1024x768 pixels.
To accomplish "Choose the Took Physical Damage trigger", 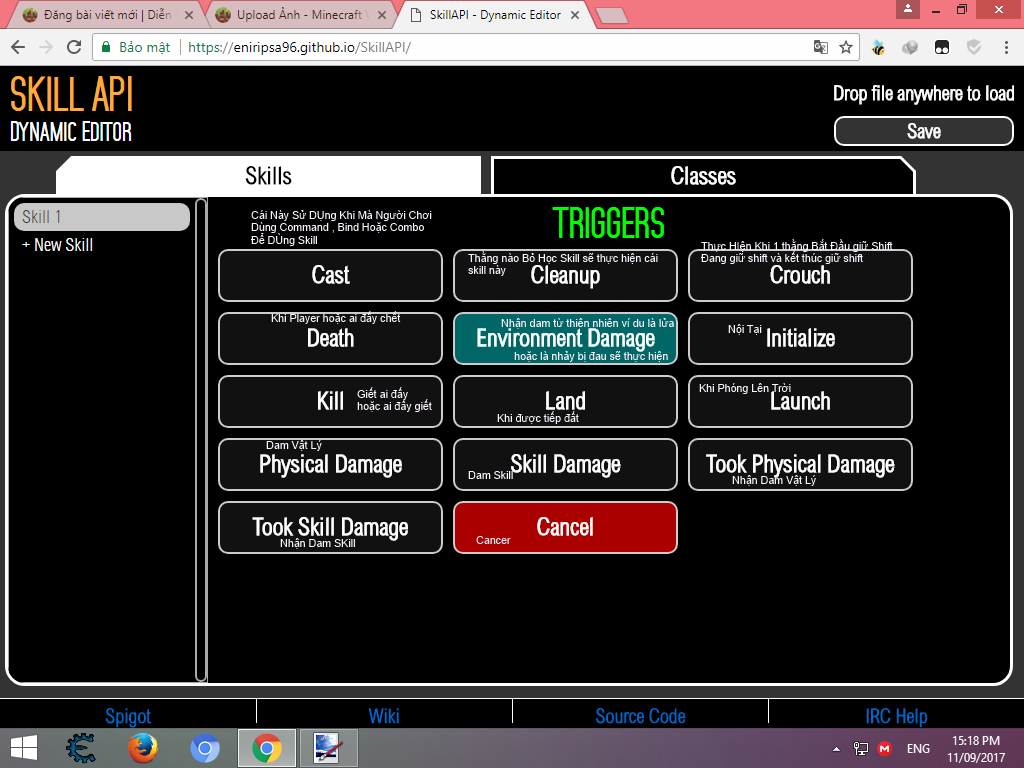I will [x=800, y=464].
